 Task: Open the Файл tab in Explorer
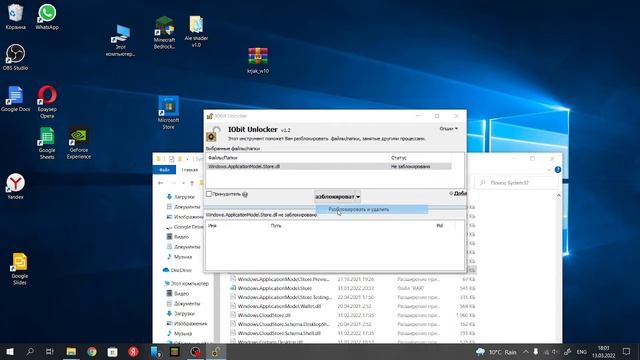164,170
